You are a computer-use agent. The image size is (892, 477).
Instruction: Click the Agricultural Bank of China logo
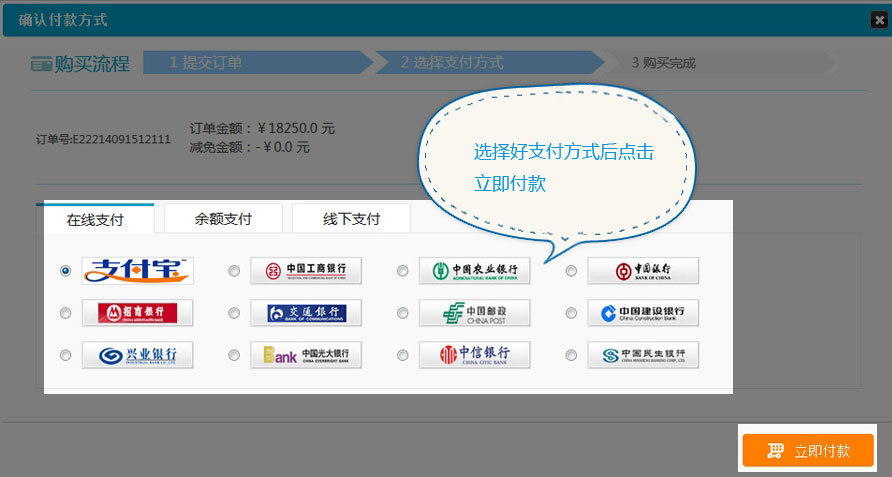pos(474,271)
